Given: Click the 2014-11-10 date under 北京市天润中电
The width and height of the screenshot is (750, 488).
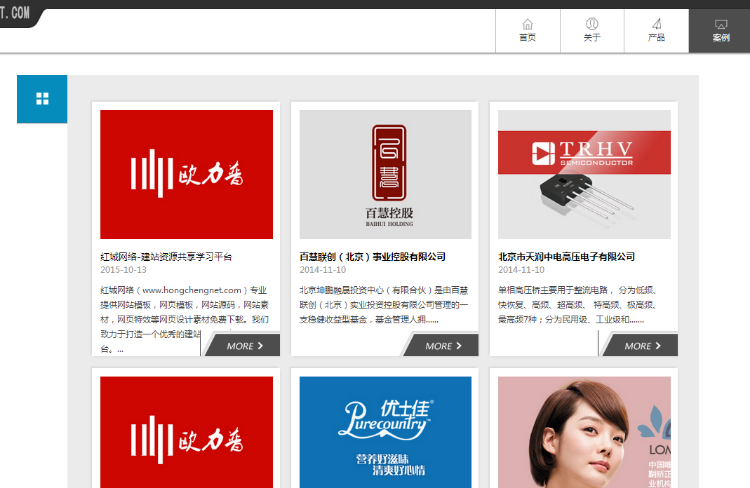Looking at the screenshot, I should [521, 270].
